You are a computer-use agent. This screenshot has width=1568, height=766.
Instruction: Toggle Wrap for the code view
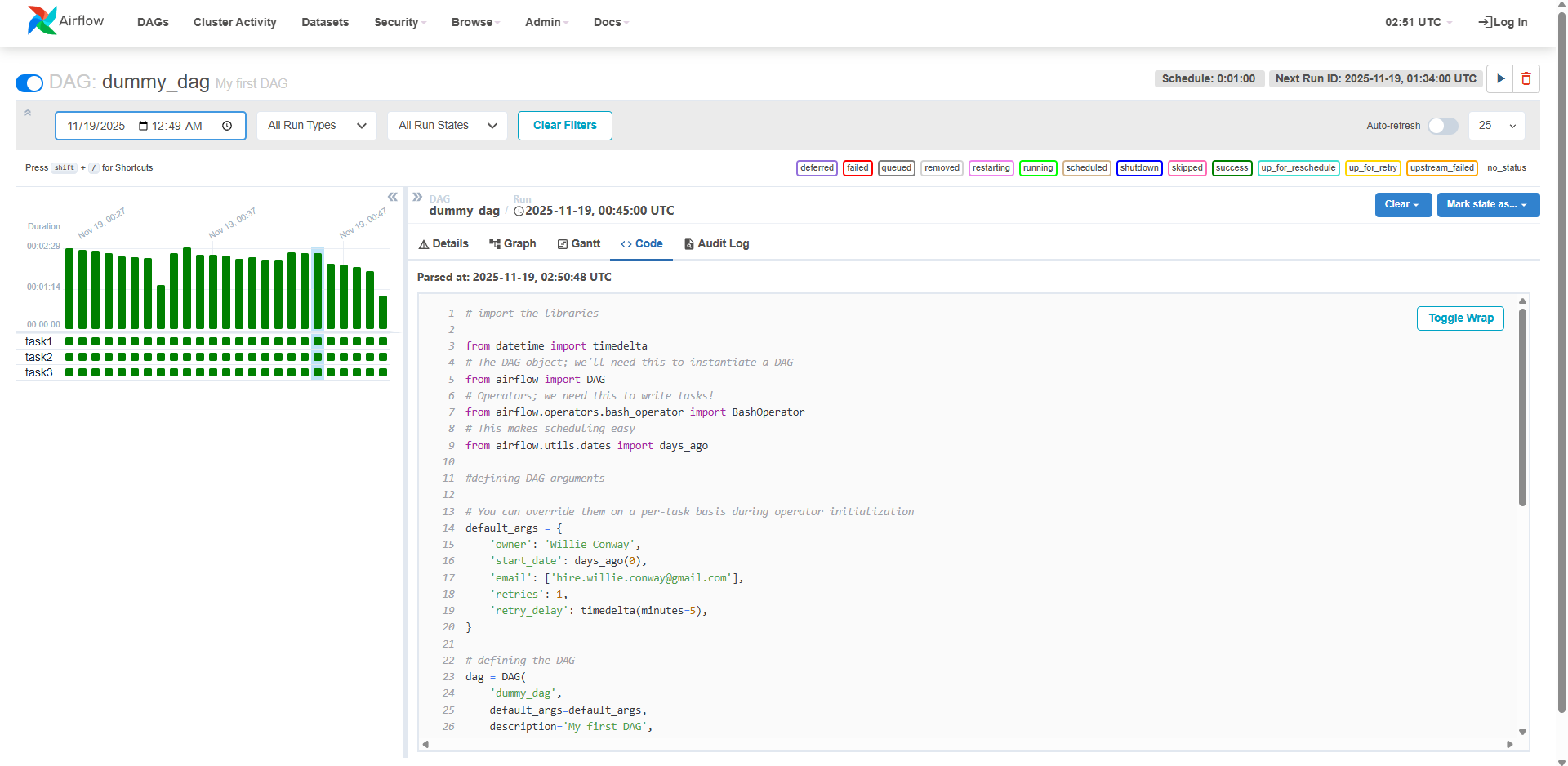pyautogui.click(x=1460, y=318)
